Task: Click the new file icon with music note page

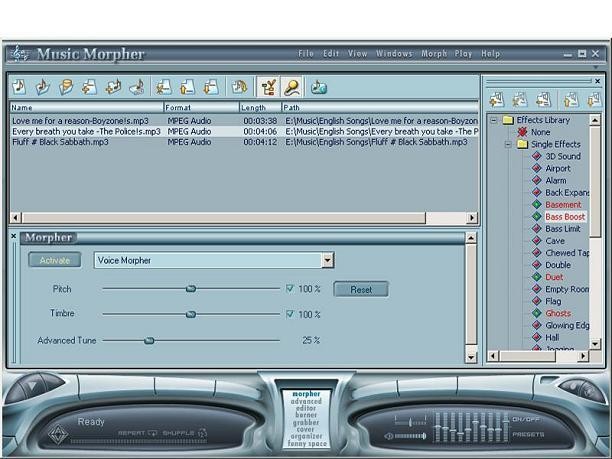Action: pos(19,87)
